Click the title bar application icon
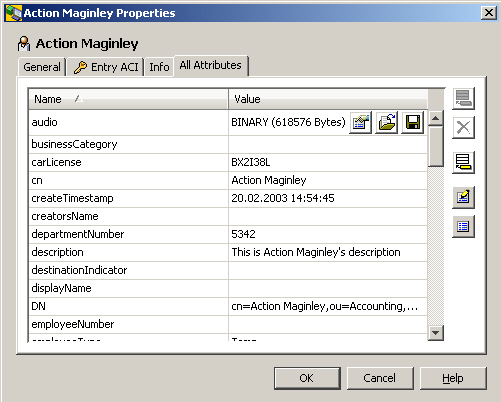Screen dimensions: 501x402 tap(14, 13)
